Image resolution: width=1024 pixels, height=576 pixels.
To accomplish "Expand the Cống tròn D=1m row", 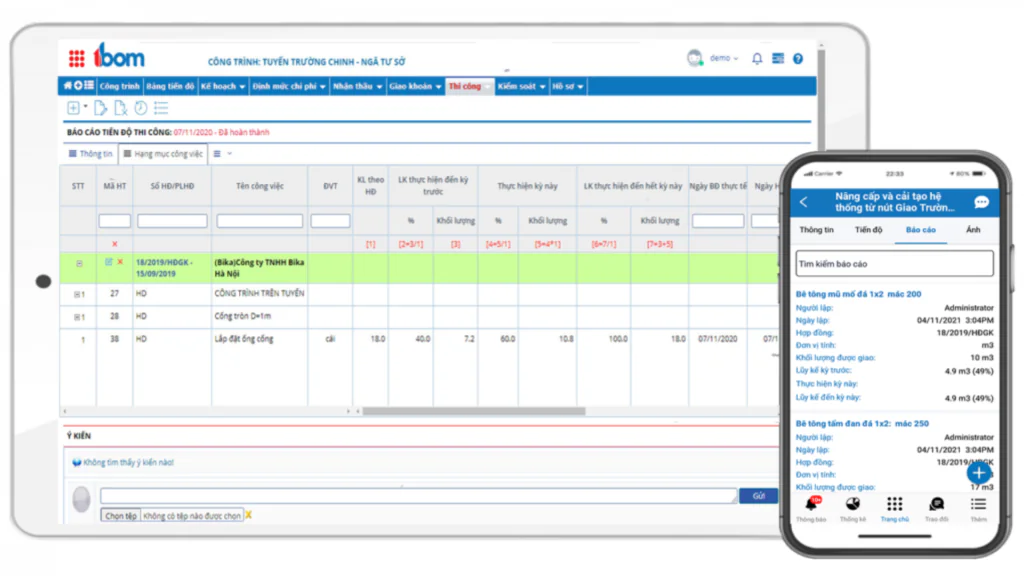I will [76, 317].
